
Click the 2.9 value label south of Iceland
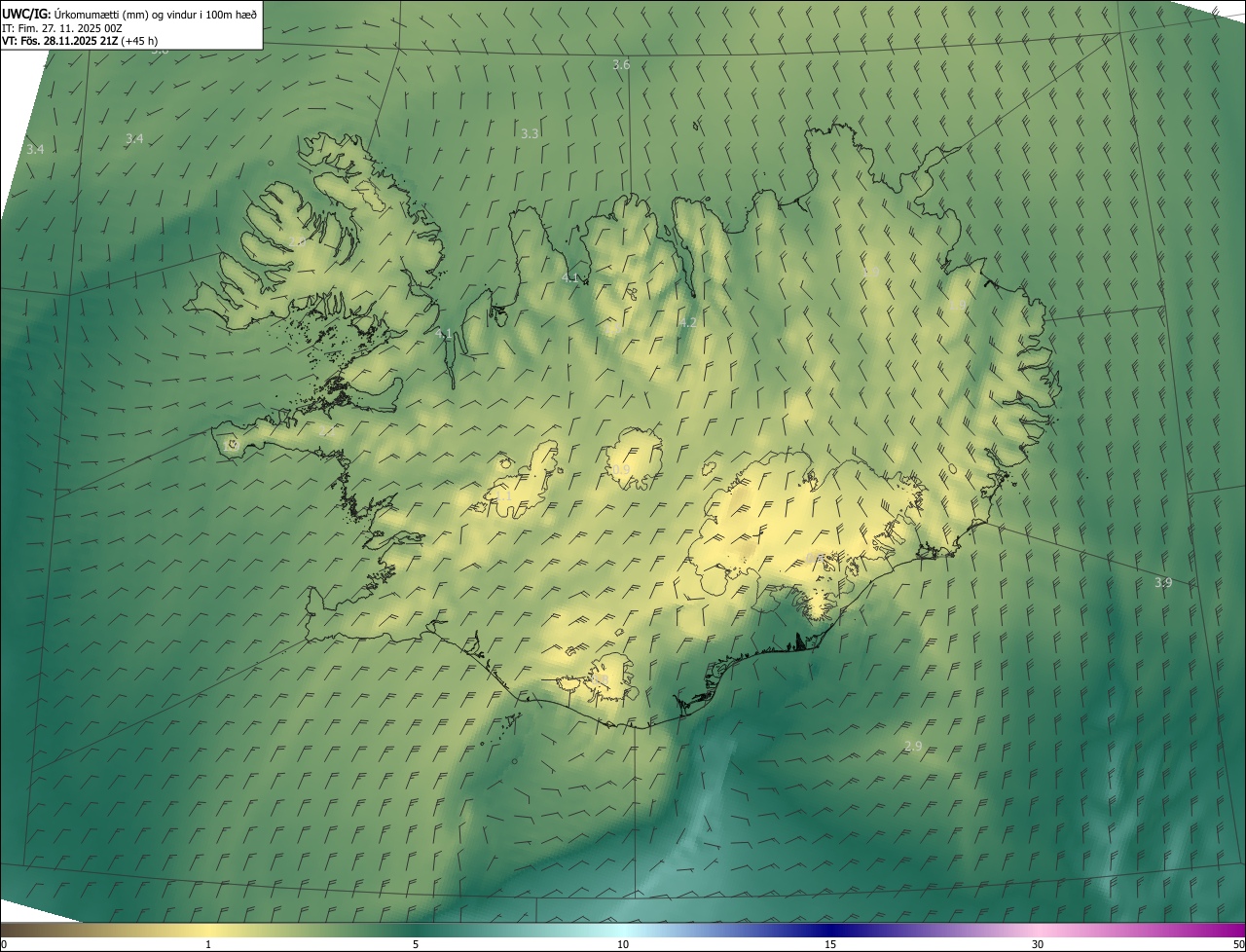[913, 747]
